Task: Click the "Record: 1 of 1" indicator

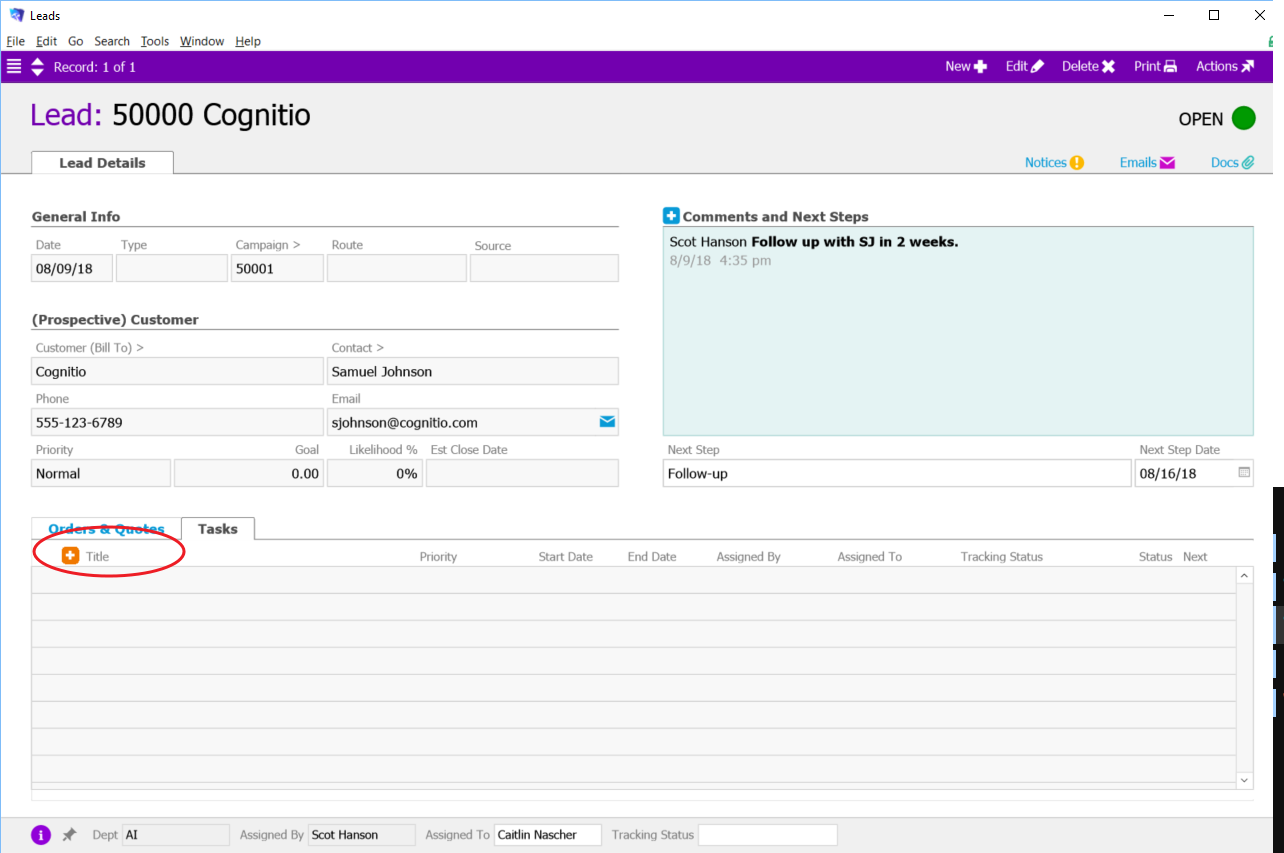Action: pos(95,67)
